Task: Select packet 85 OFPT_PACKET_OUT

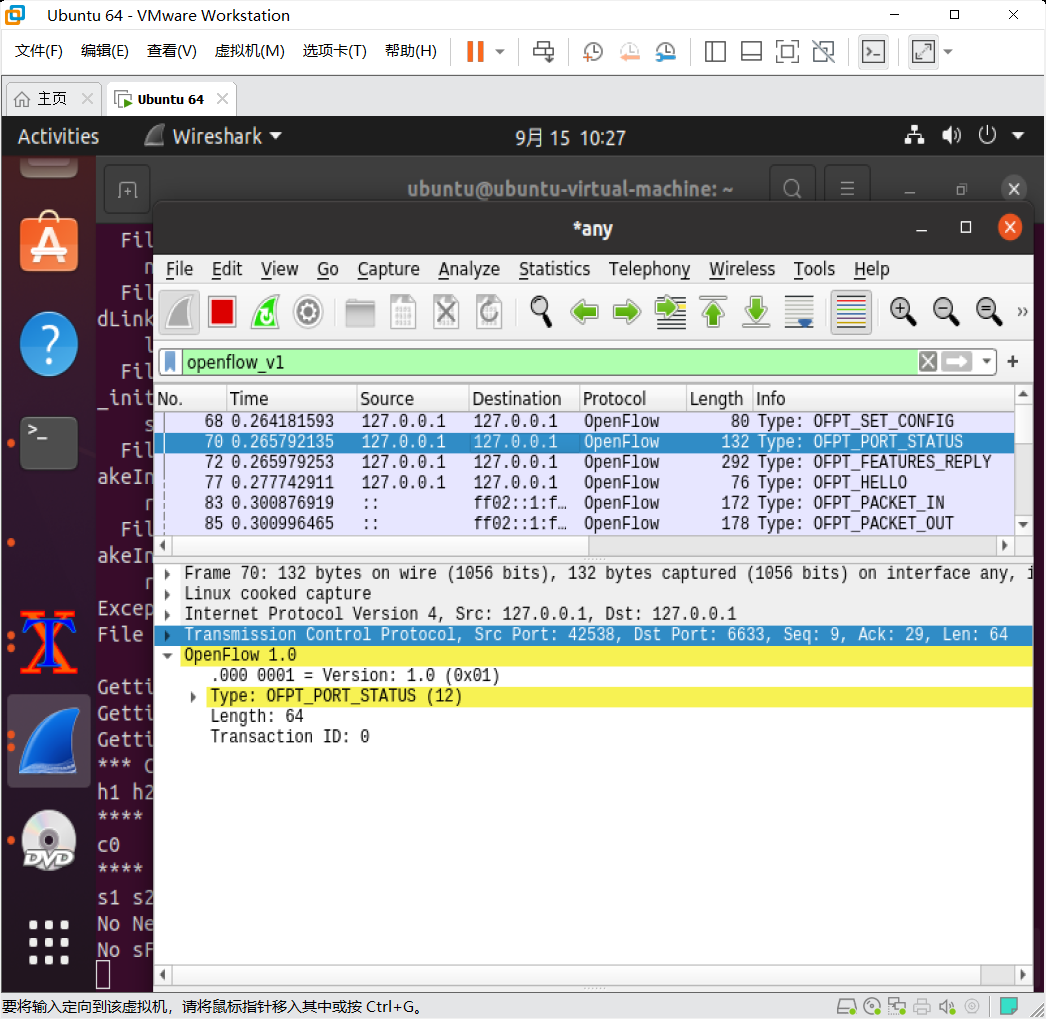Action: [584, 524]
